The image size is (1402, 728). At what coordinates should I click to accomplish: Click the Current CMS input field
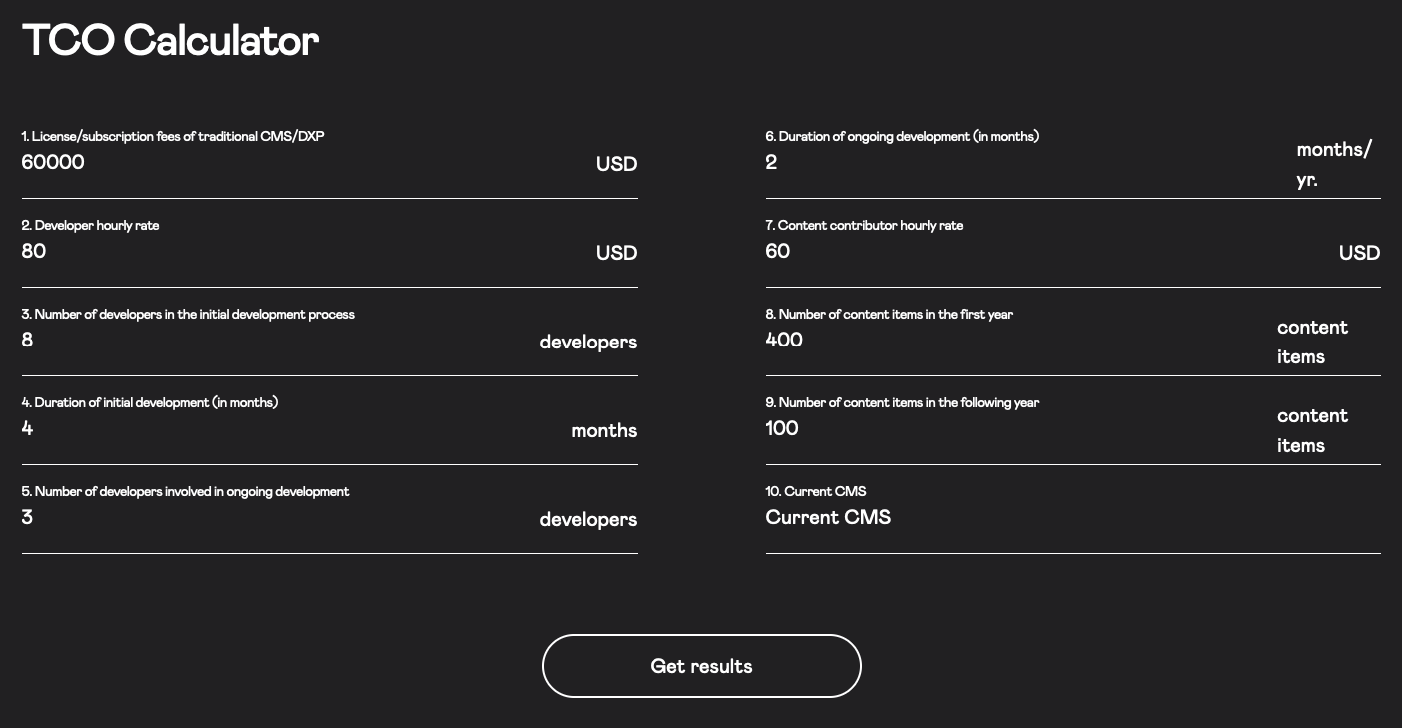click(x=1072, y=518)
